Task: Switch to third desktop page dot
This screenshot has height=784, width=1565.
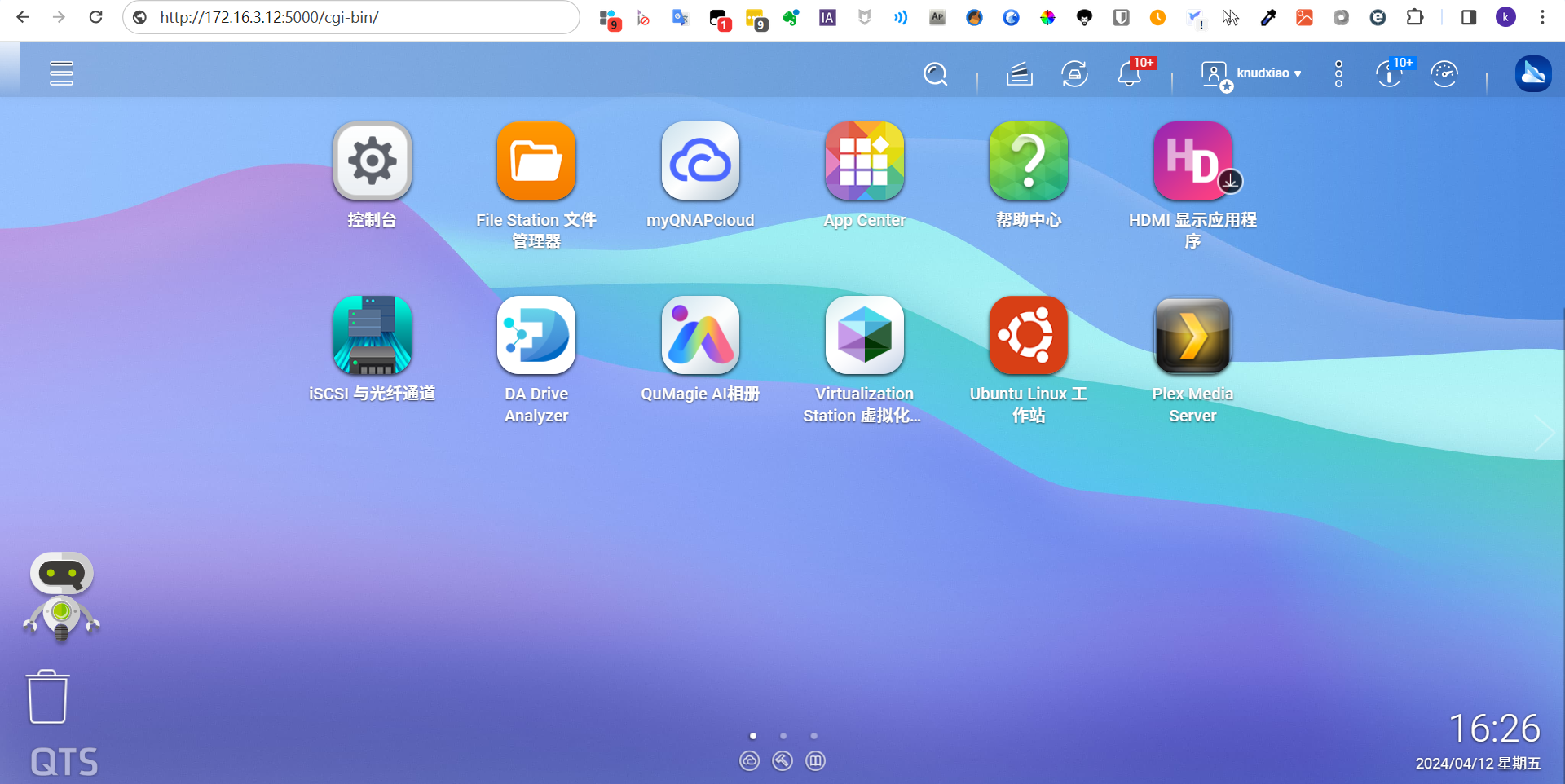Action: [813, 736]
